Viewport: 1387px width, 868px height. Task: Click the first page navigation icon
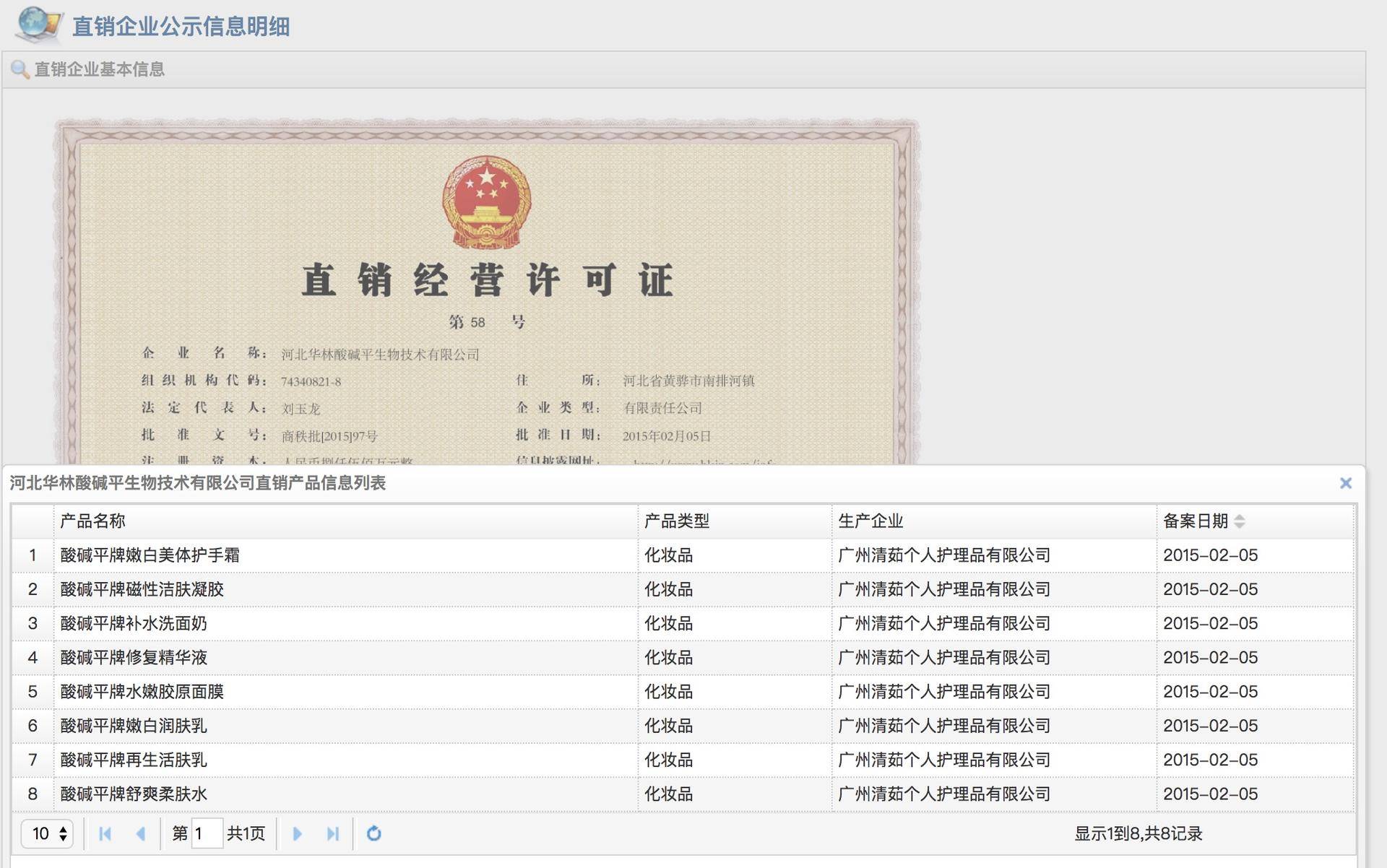click(105, 834)
